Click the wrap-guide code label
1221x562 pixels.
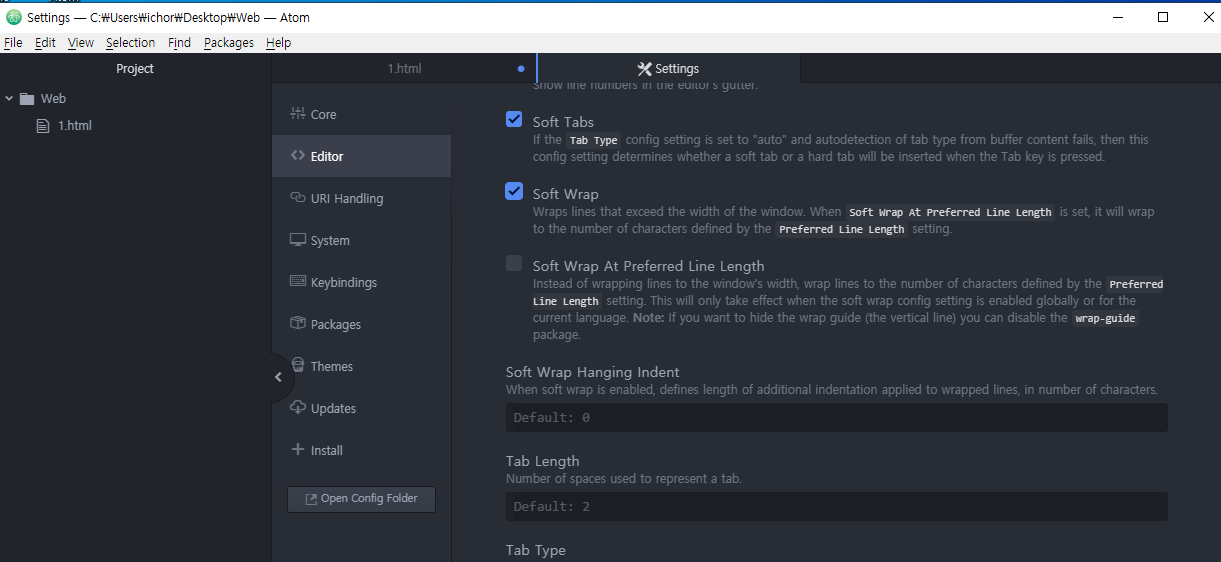pos(1105,318)
